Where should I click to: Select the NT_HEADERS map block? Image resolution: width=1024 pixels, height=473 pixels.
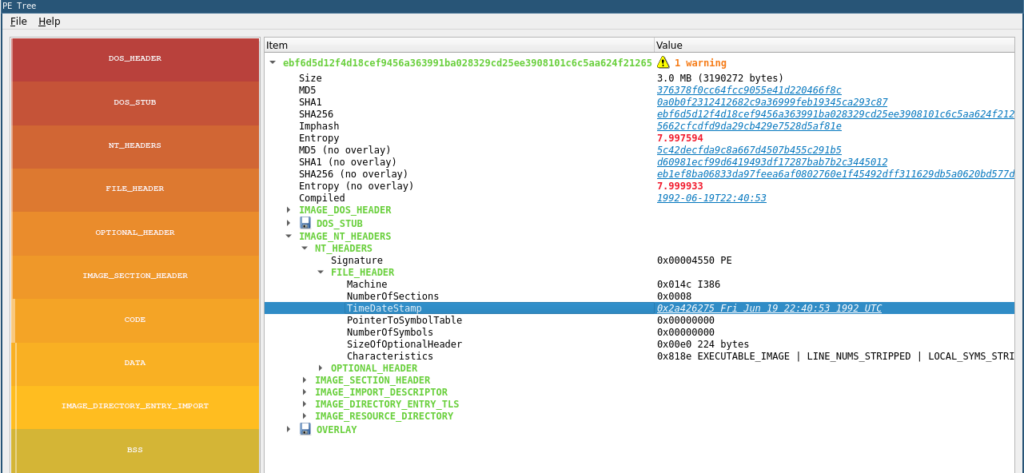135,146
